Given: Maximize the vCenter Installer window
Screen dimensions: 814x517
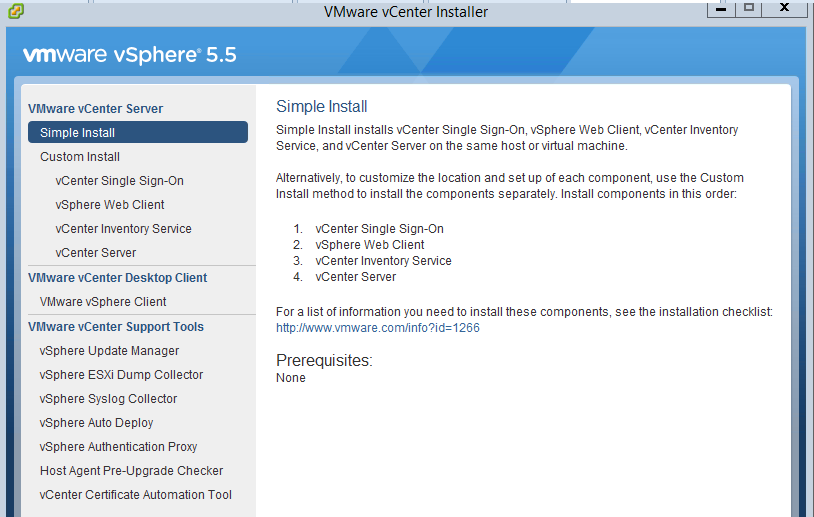Looking at the screenshot, I should click(x=749, y=9).
